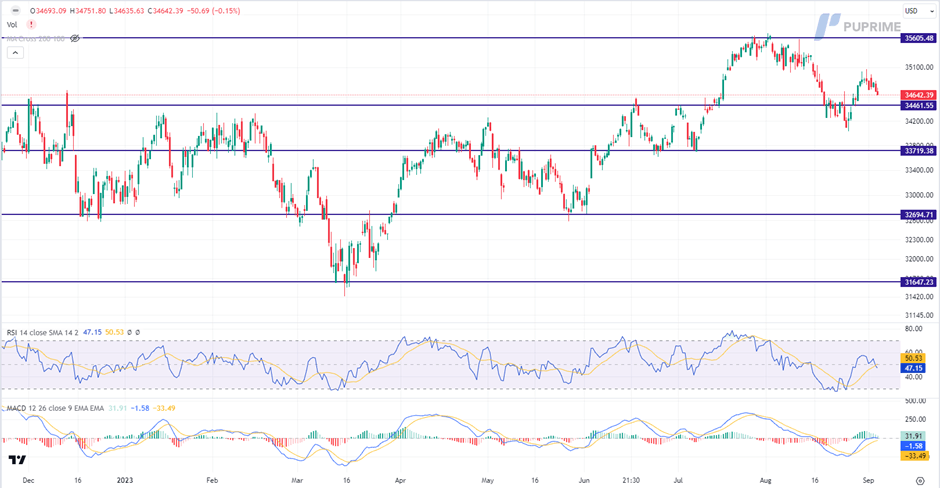Click the May label on the time axis
The height and width of the screenshot is (488, 940).
(x=487, y=480)
